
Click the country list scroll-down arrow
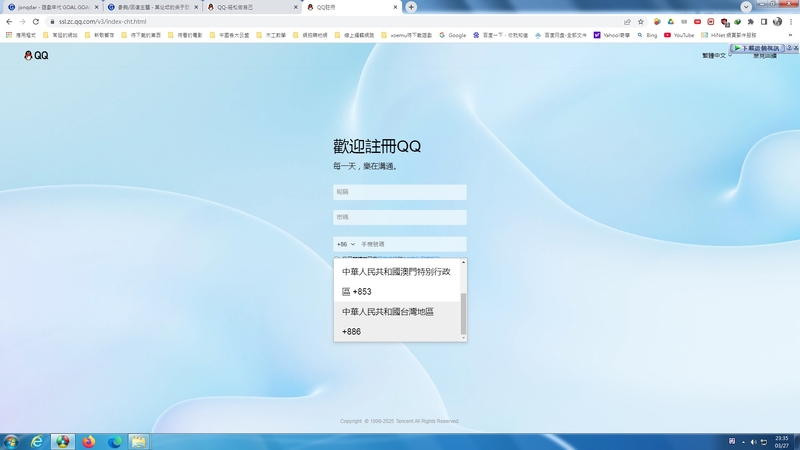pyautogui.click(x=463, y=338)
